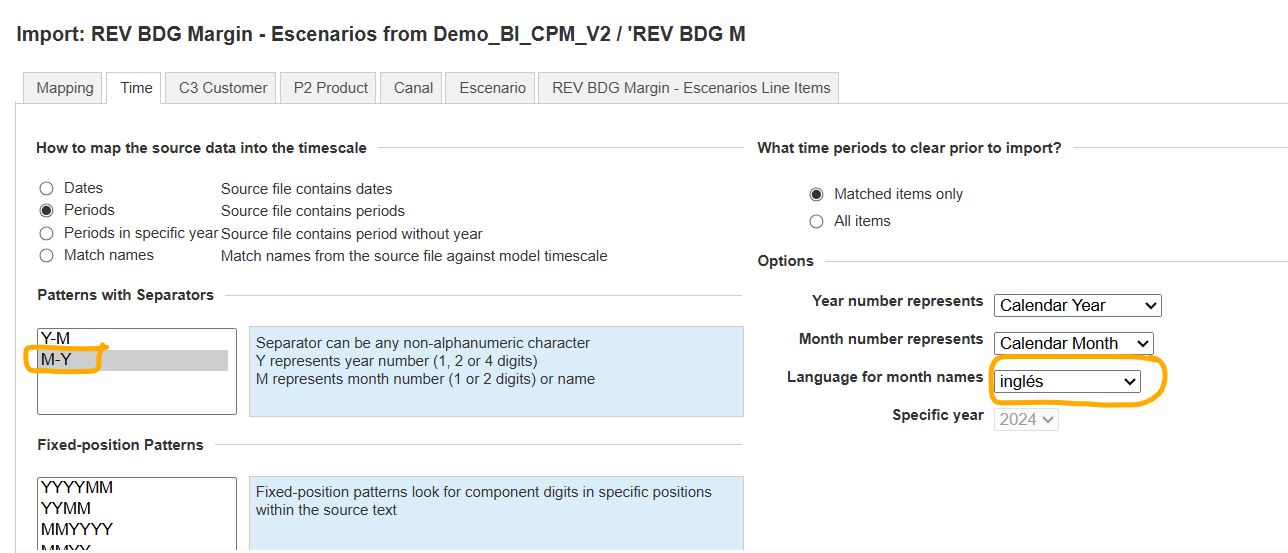1288x553 pixels.
Task: Select the YYMM fixed-position pattern
Action: tap(66, 508)
